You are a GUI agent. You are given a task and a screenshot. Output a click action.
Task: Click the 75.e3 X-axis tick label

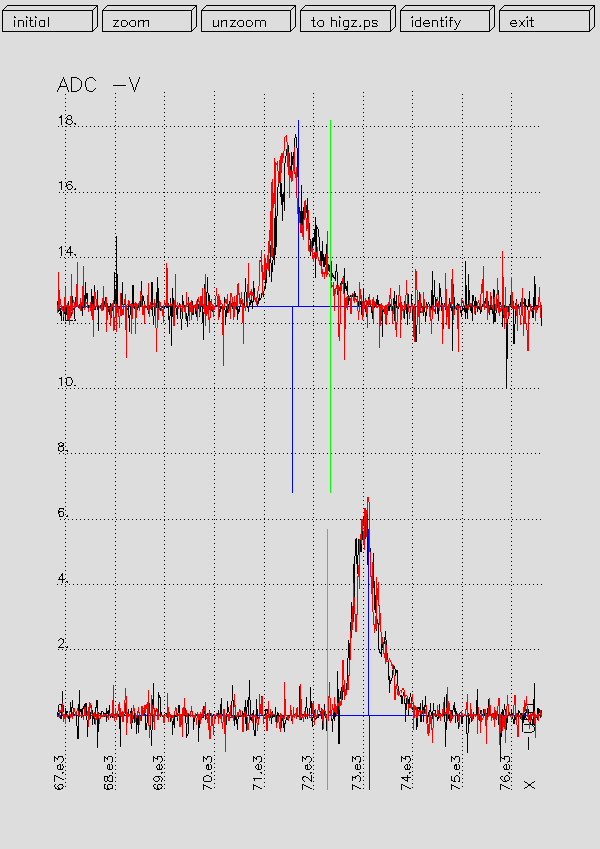click(x=456, y=773)
